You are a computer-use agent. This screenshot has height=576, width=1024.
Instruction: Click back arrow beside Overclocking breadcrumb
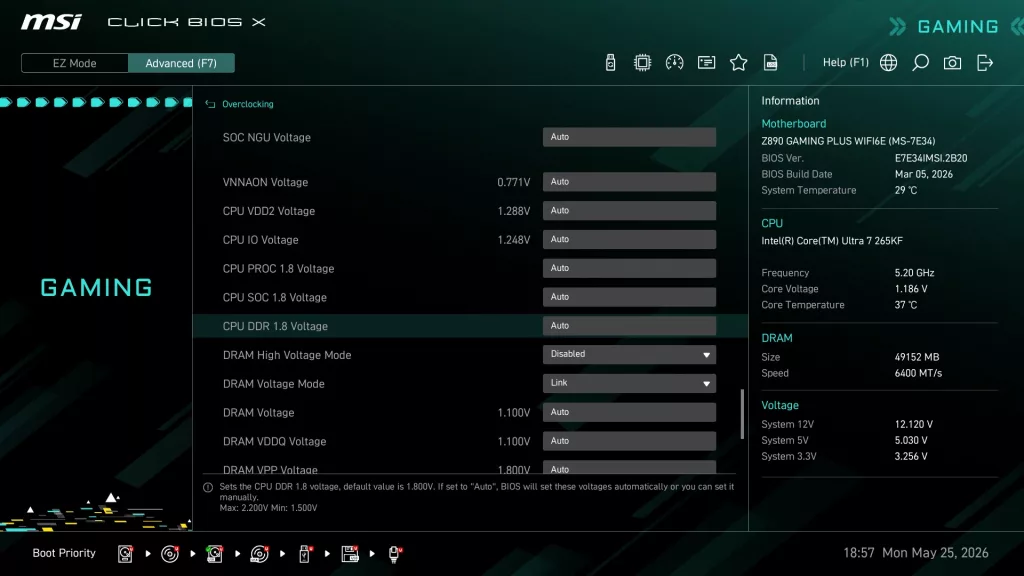(x=210, y=104)
